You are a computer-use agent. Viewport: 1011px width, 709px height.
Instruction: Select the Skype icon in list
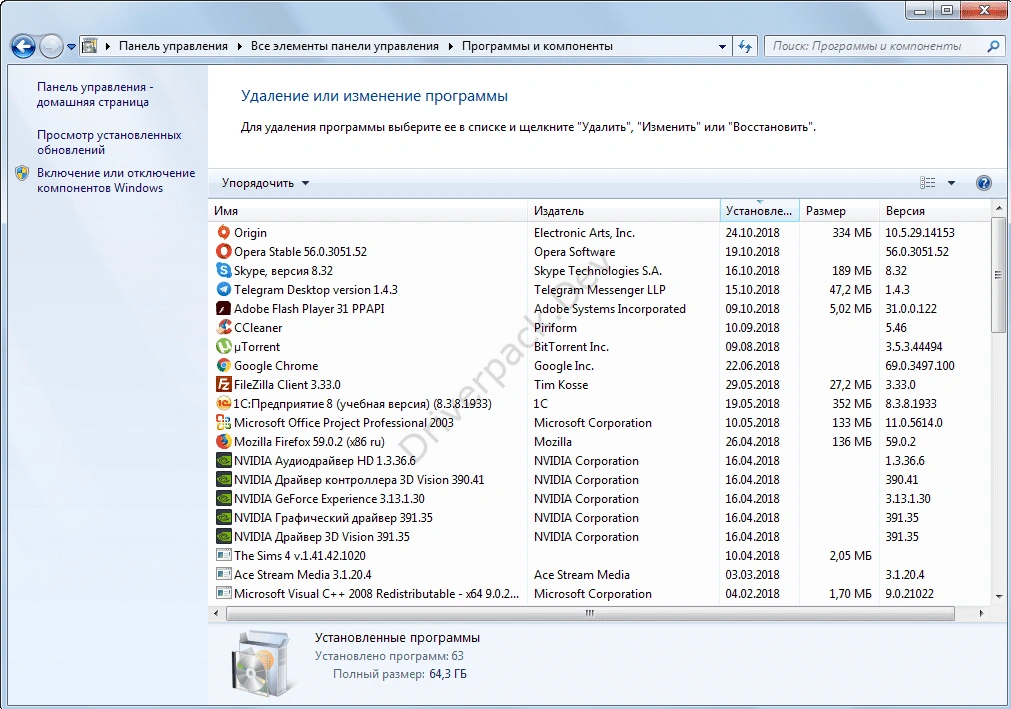223,271
